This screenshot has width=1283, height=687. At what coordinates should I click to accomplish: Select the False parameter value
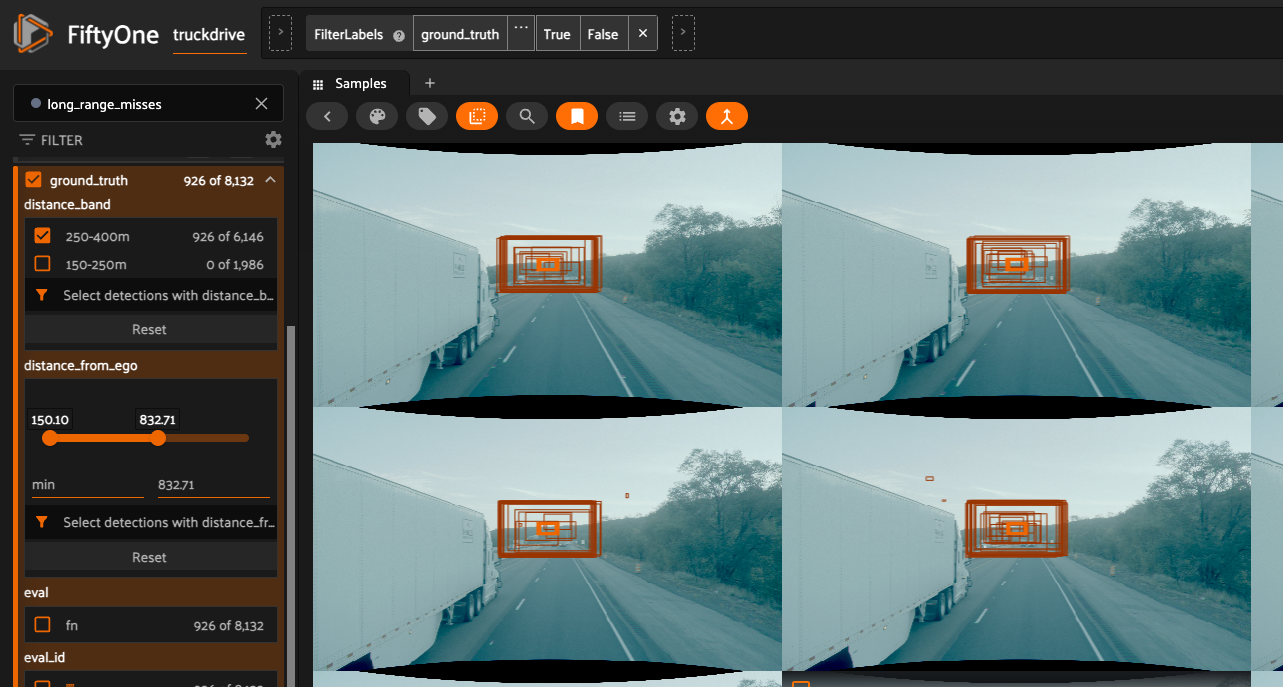603,34
